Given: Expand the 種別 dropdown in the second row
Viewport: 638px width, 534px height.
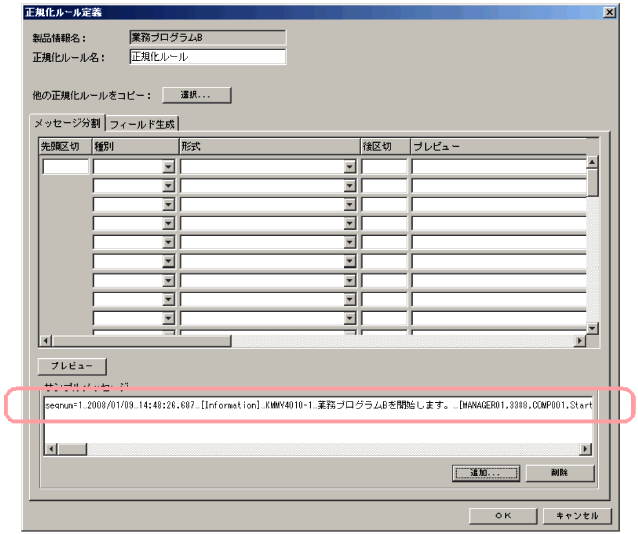Looking at the screenshot, I should (168, 186).
